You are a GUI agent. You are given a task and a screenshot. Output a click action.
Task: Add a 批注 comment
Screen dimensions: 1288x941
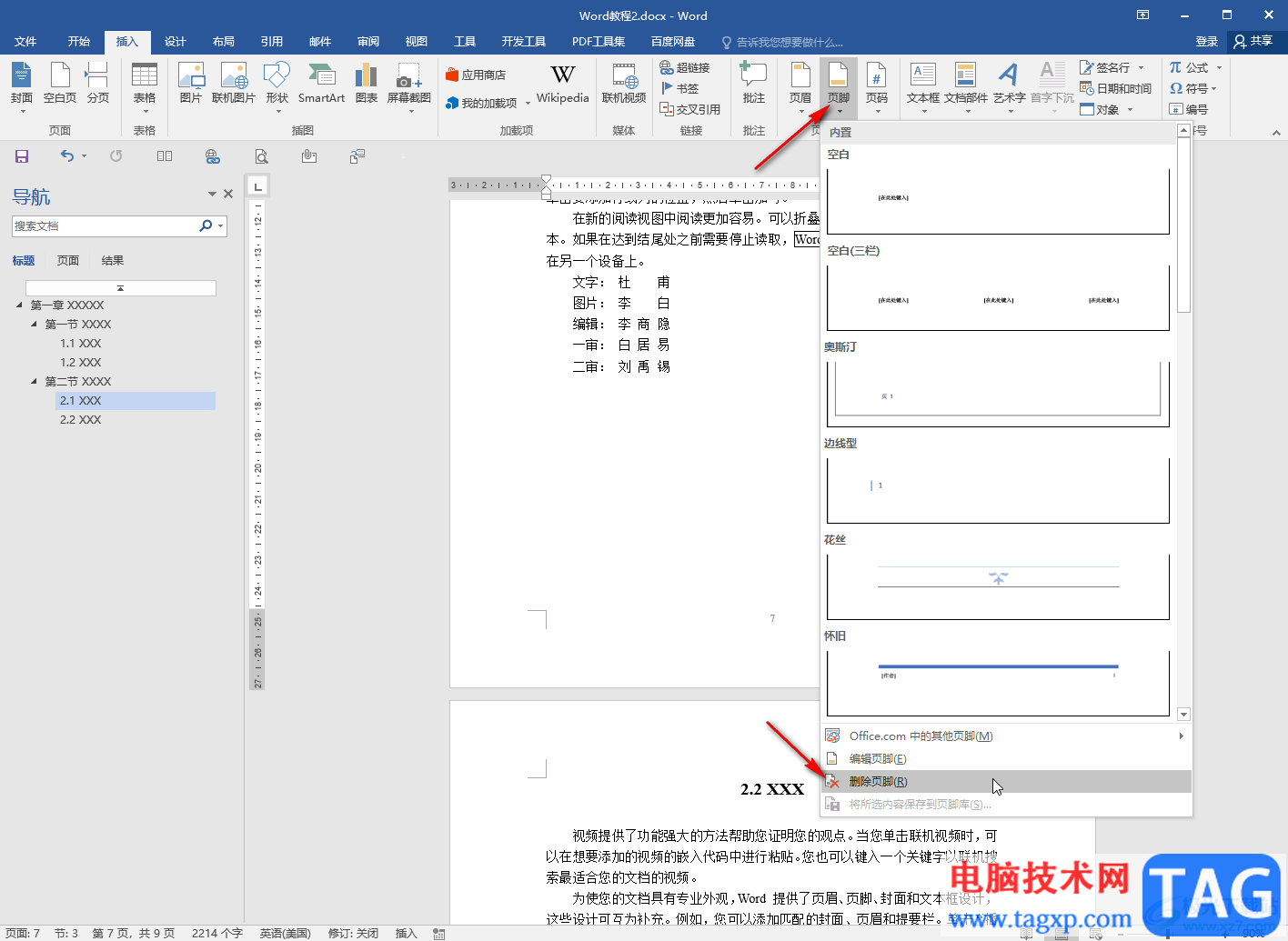coord(754,84)
